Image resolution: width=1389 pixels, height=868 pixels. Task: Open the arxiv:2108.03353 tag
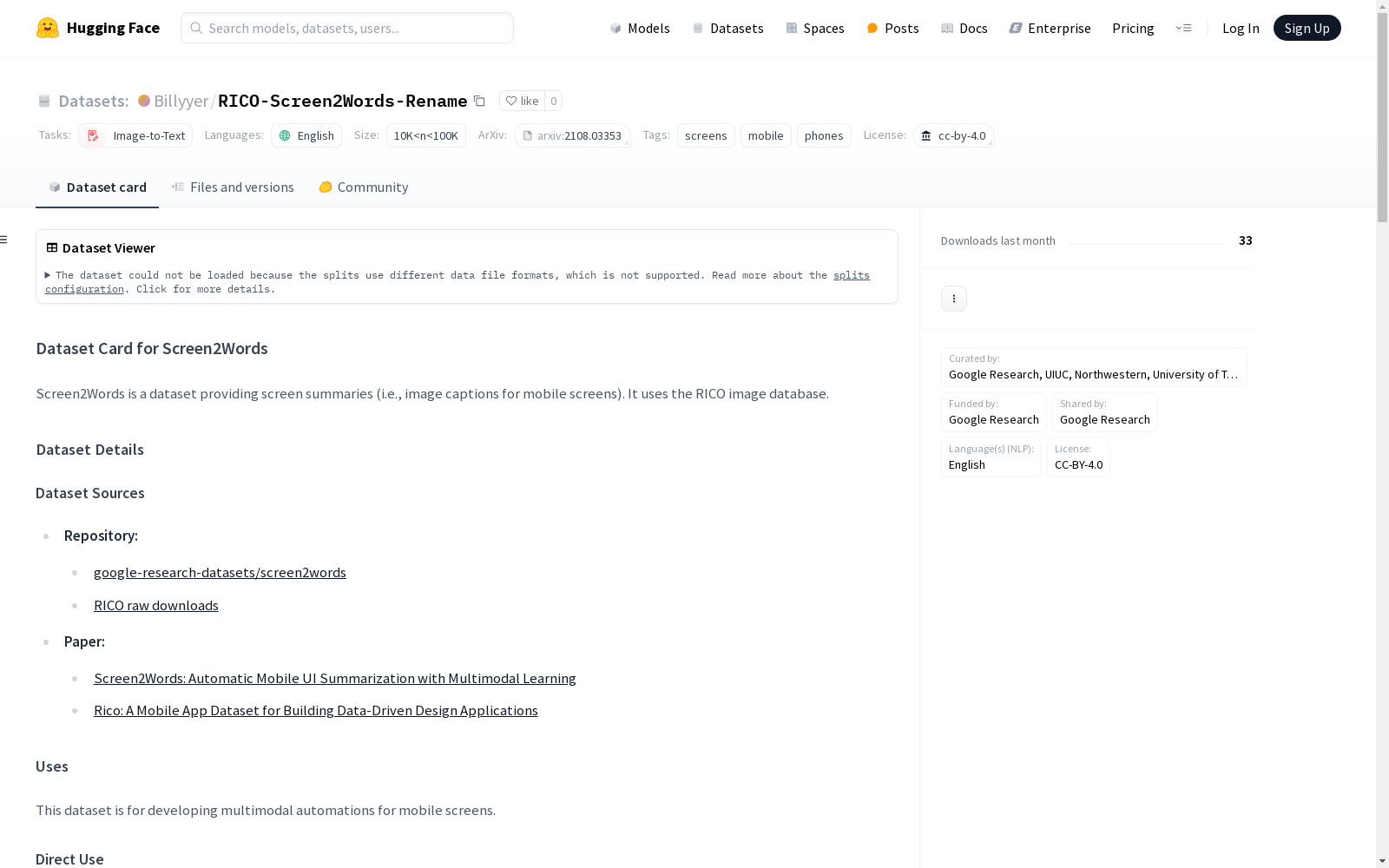(572, 135)
